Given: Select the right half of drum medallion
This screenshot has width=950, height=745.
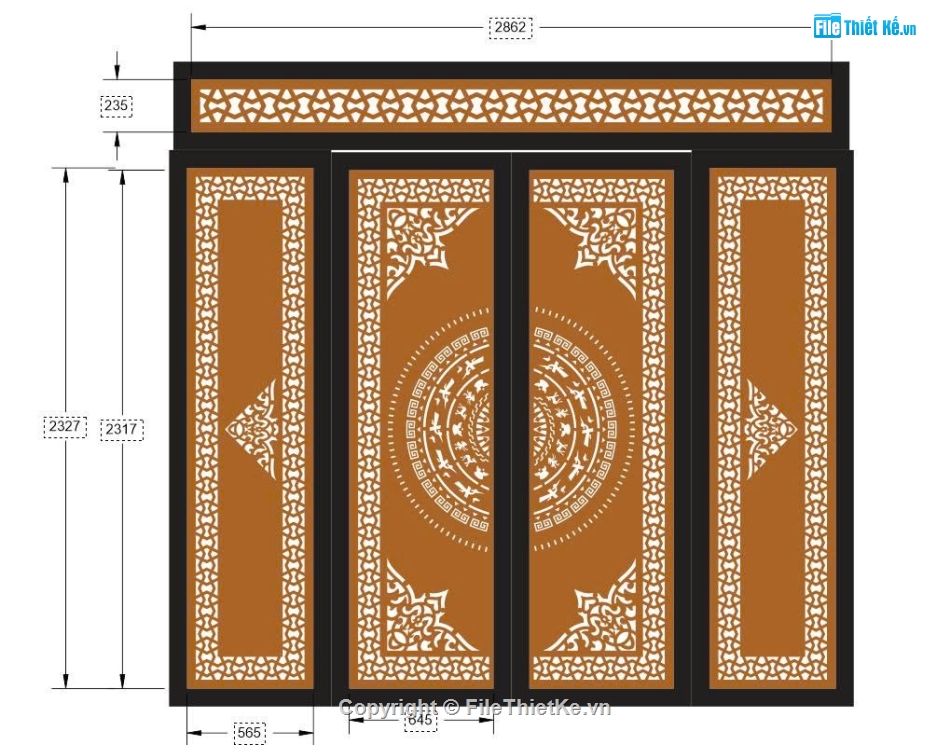Looking at the screenshot, I should click(575, 430).
